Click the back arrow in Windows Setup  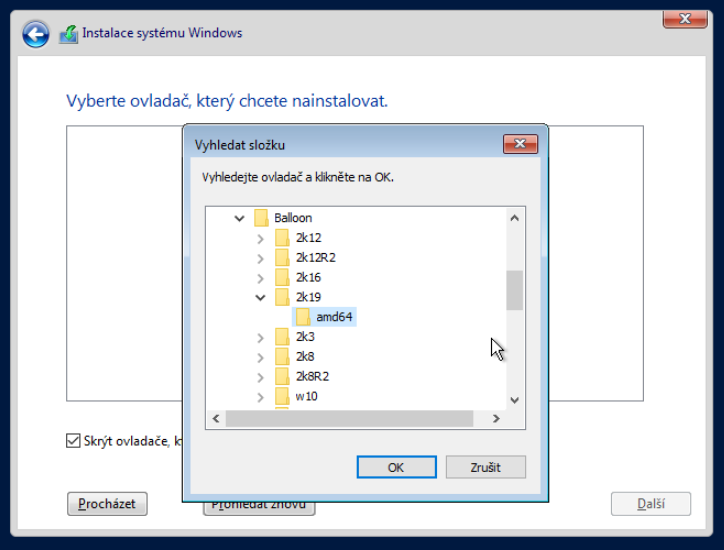(x=36, y=34)
